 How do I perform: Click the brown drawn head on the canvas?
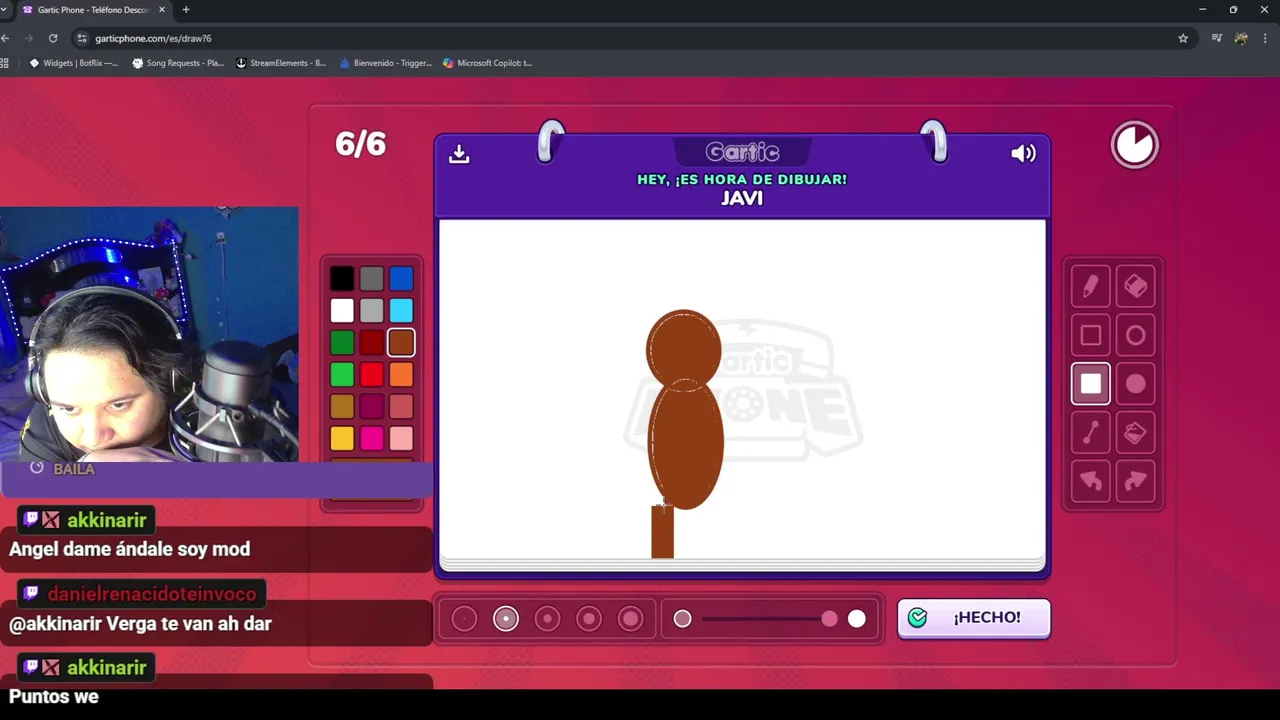tap(684, 348)
